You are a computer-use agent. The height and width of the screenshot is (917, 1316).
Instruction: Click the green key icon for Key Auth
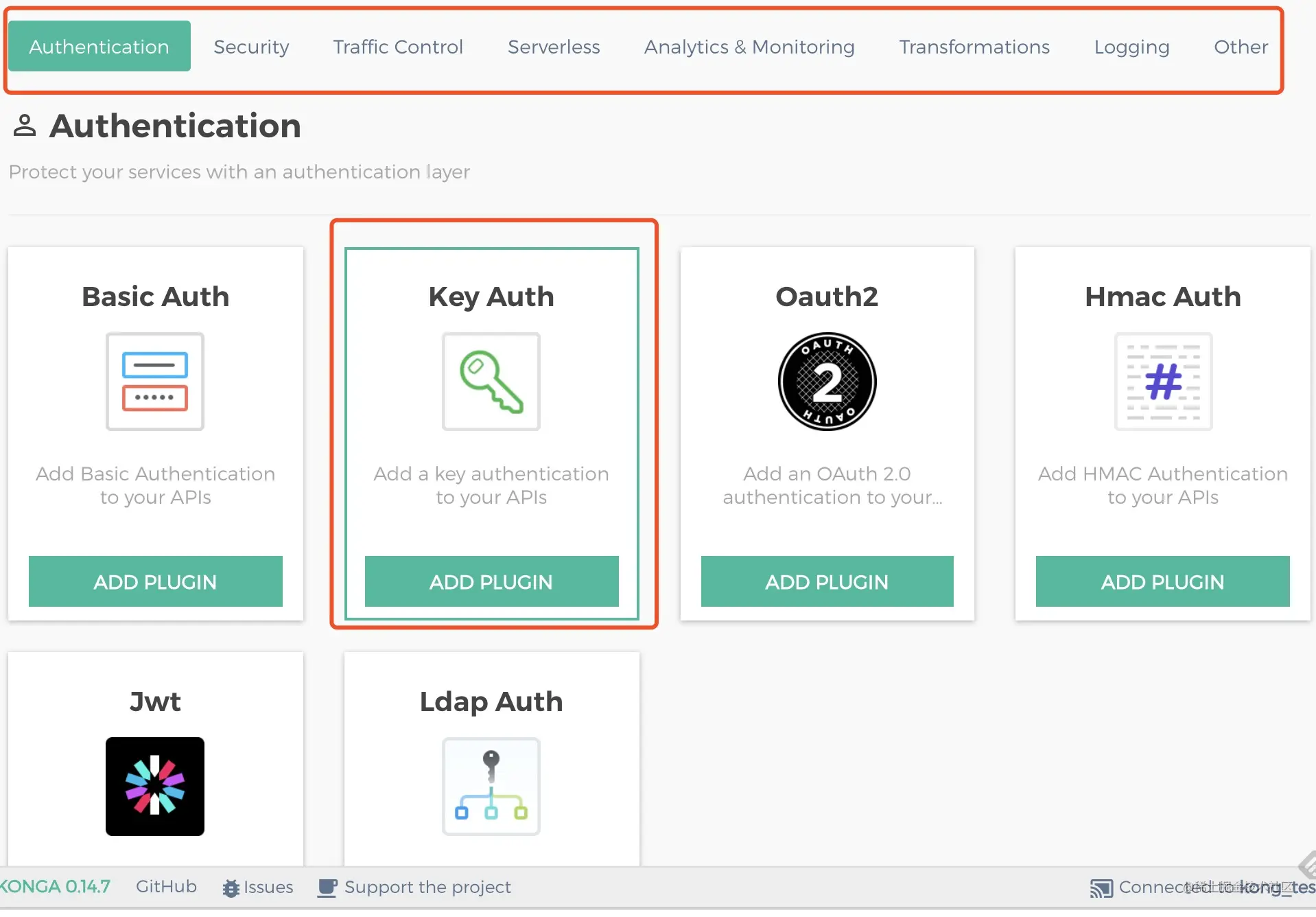491,382
